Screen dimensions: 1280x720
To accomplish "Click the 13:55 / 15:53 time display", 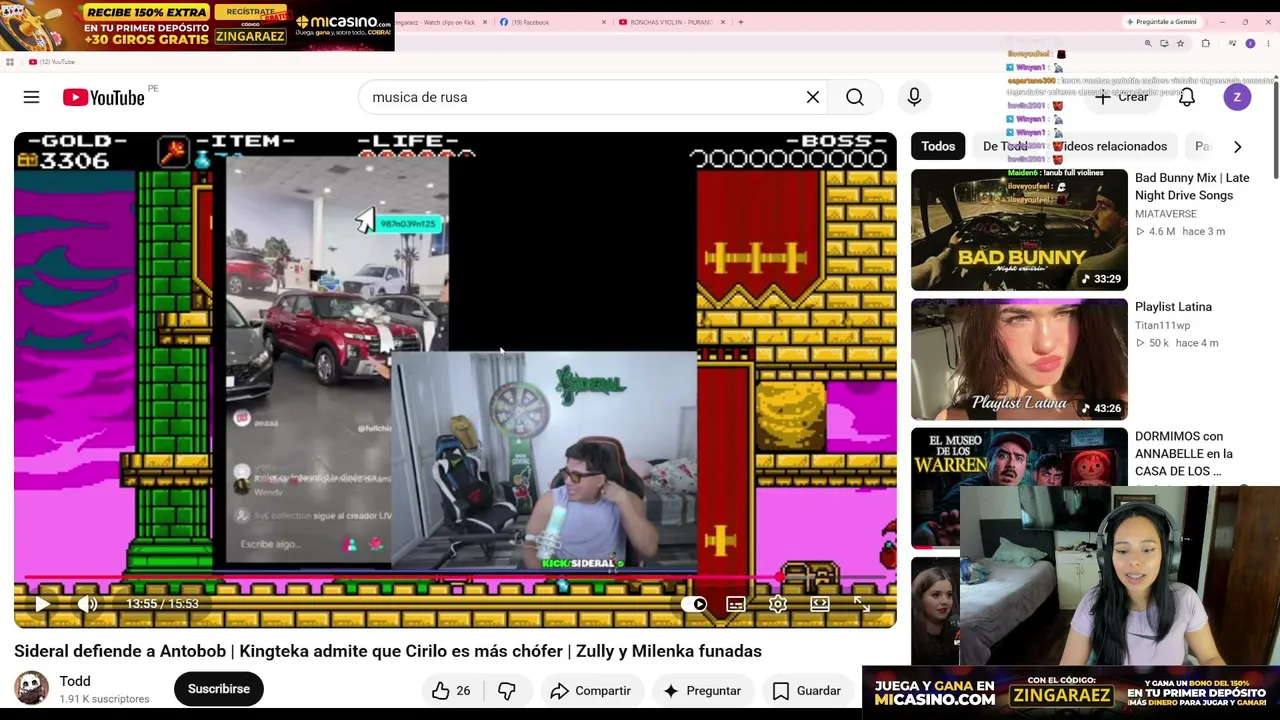I will point(162,604).
